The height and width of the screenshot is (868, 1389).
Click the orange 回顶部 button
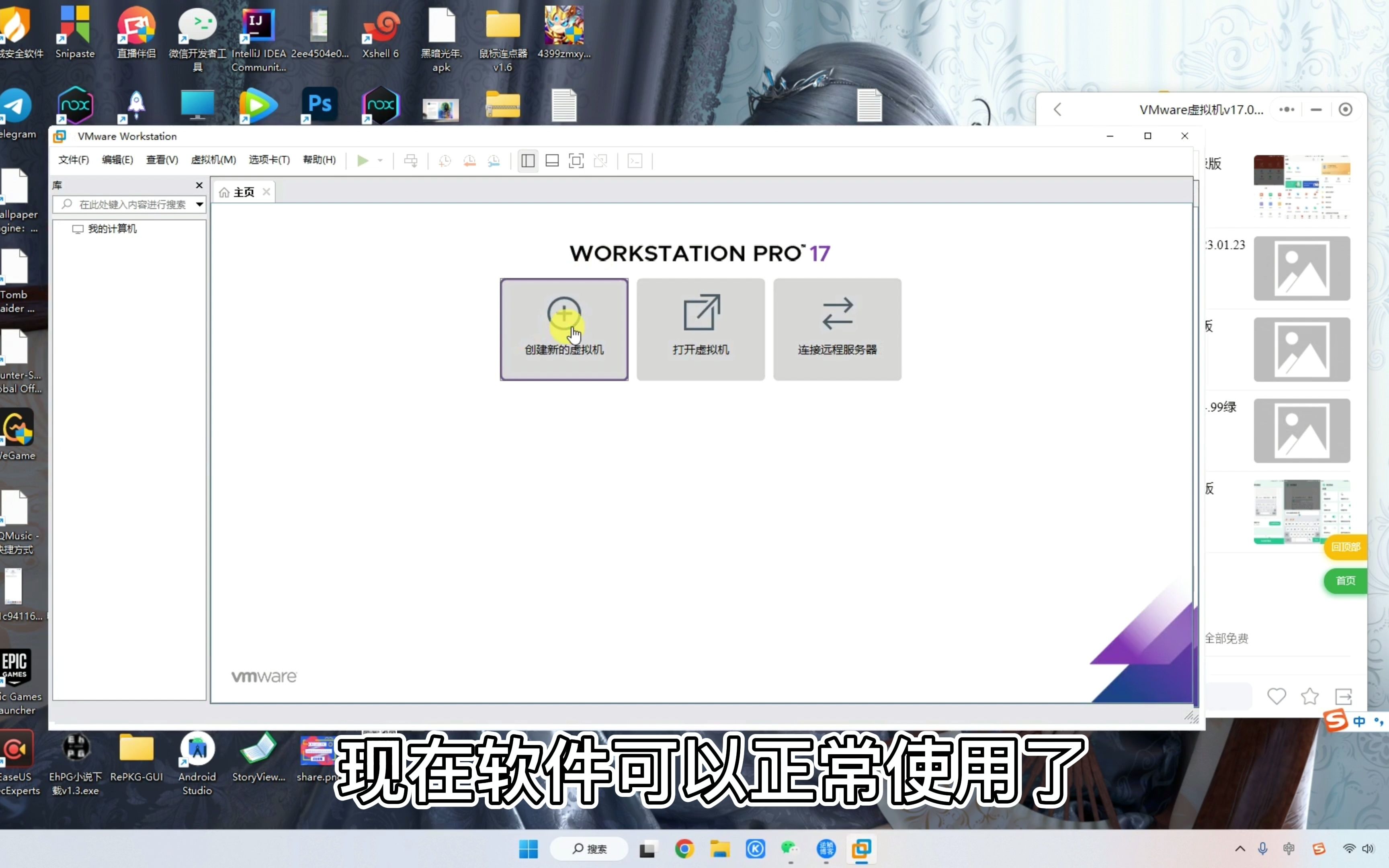[1345, 547]
